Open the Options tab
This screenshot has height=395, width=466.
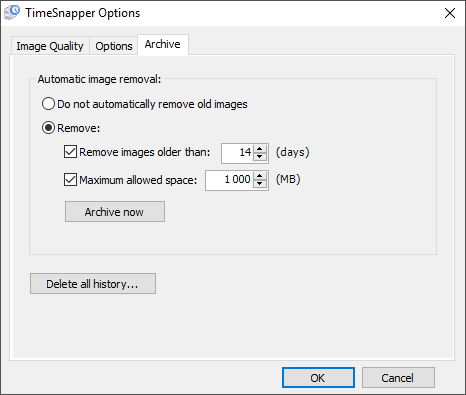click(114, 46)
